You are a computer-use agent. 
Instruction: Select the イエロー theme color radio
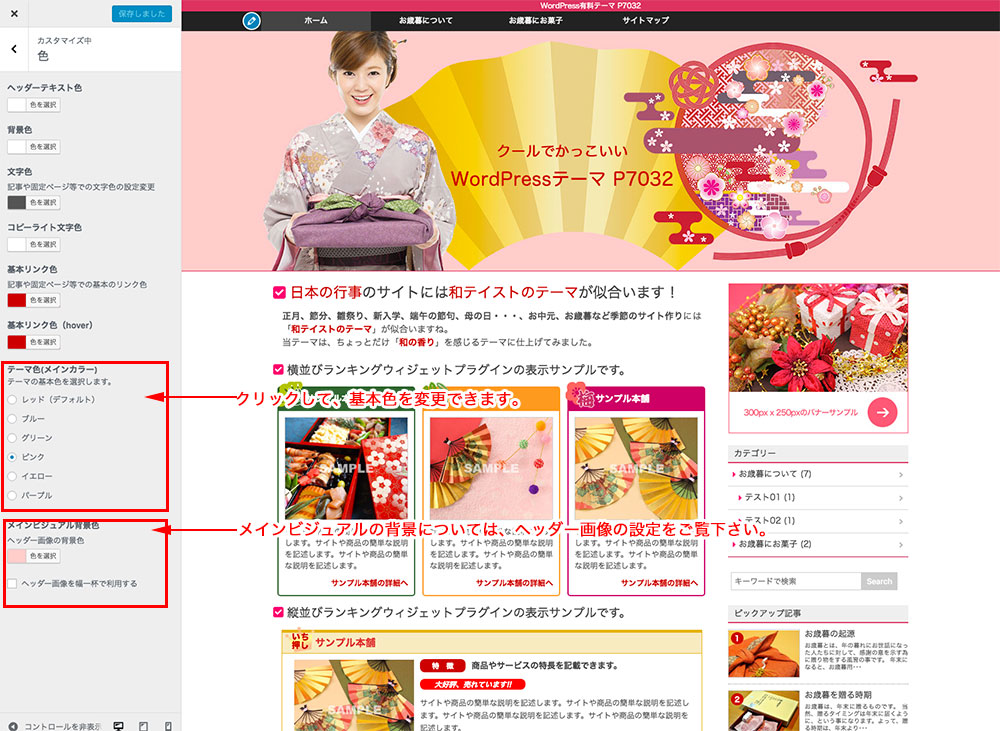pyautogui.click(x=12, y=476)
